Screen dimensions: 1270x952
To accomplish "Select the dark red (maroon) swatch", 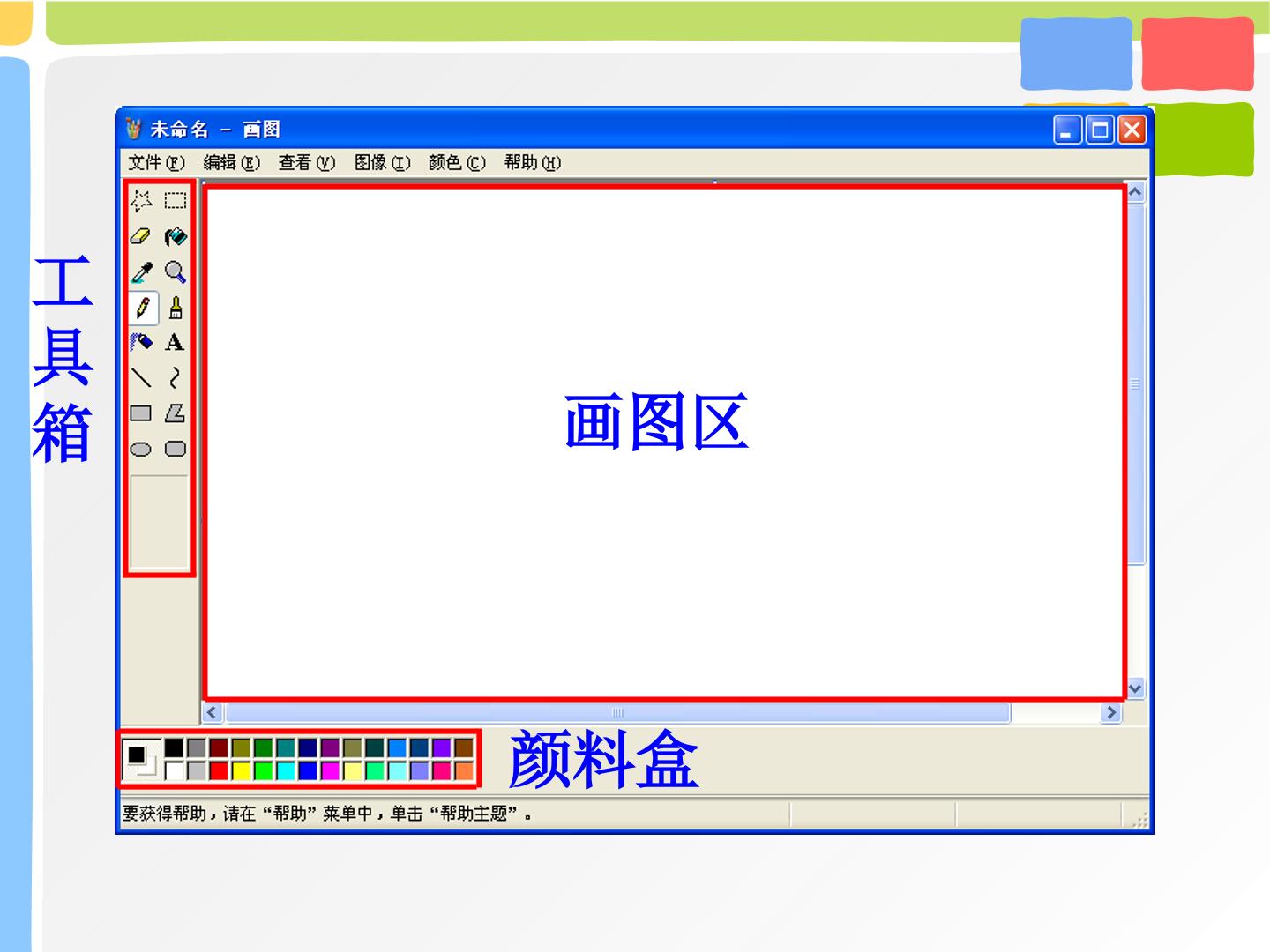I will point(219,748).
